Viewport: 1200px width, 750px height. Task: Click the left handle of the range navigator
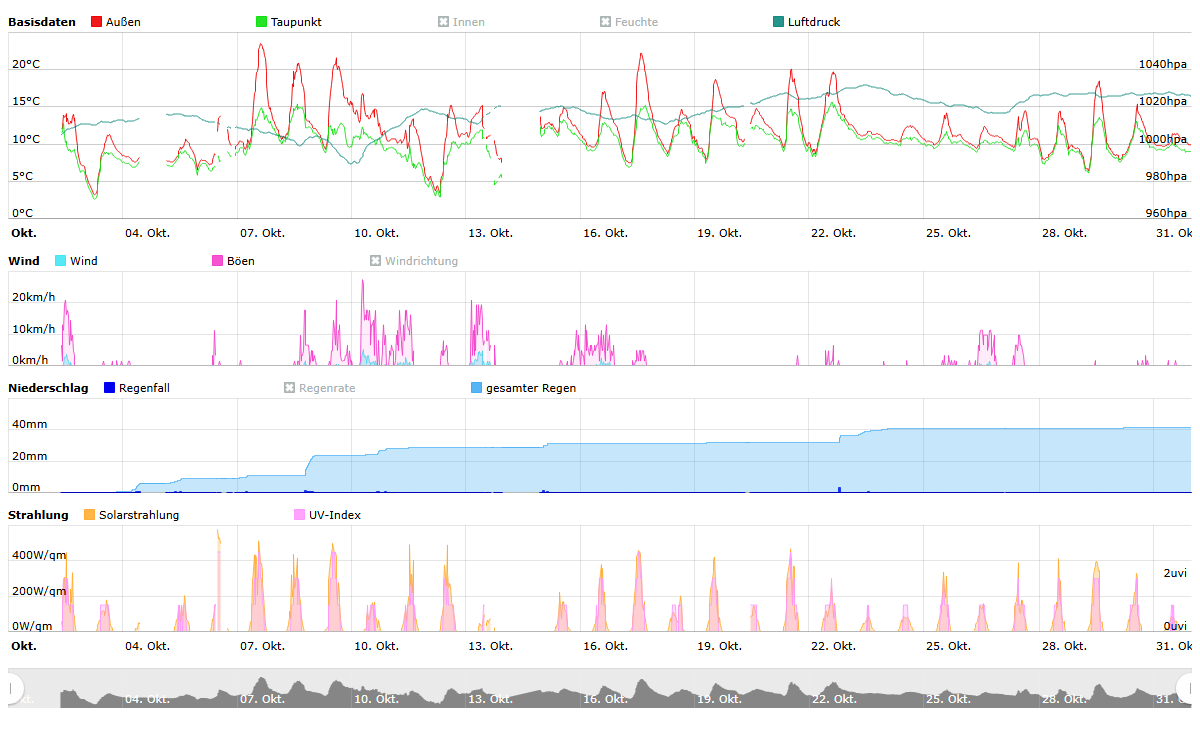tap(14, 688)
